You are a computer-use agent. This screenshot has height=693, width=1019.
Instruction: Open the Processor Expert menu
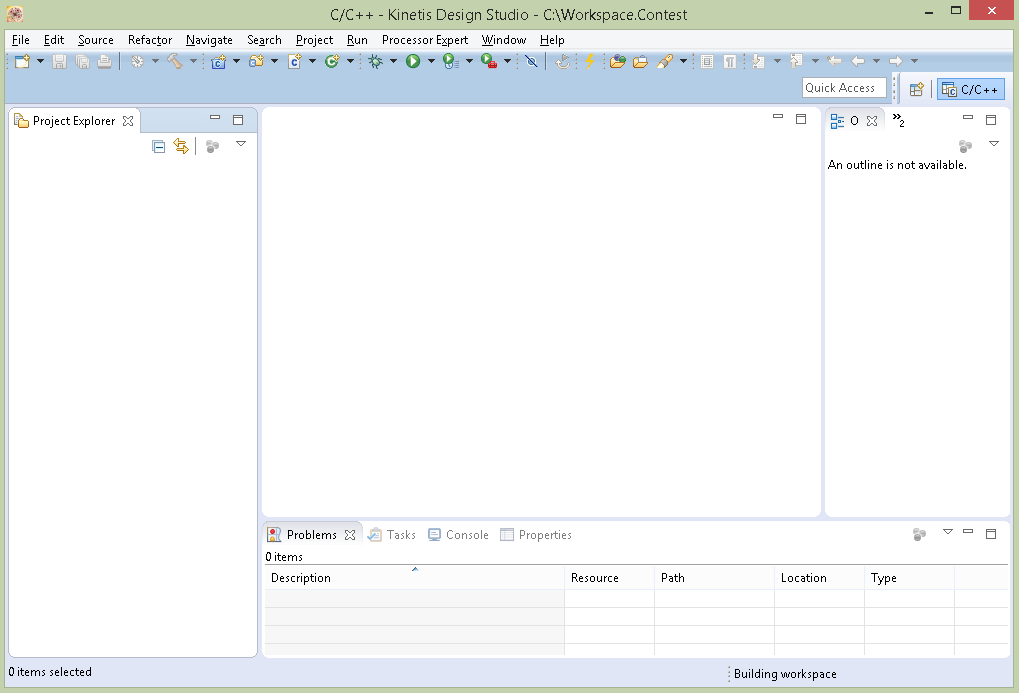point(424,40)
